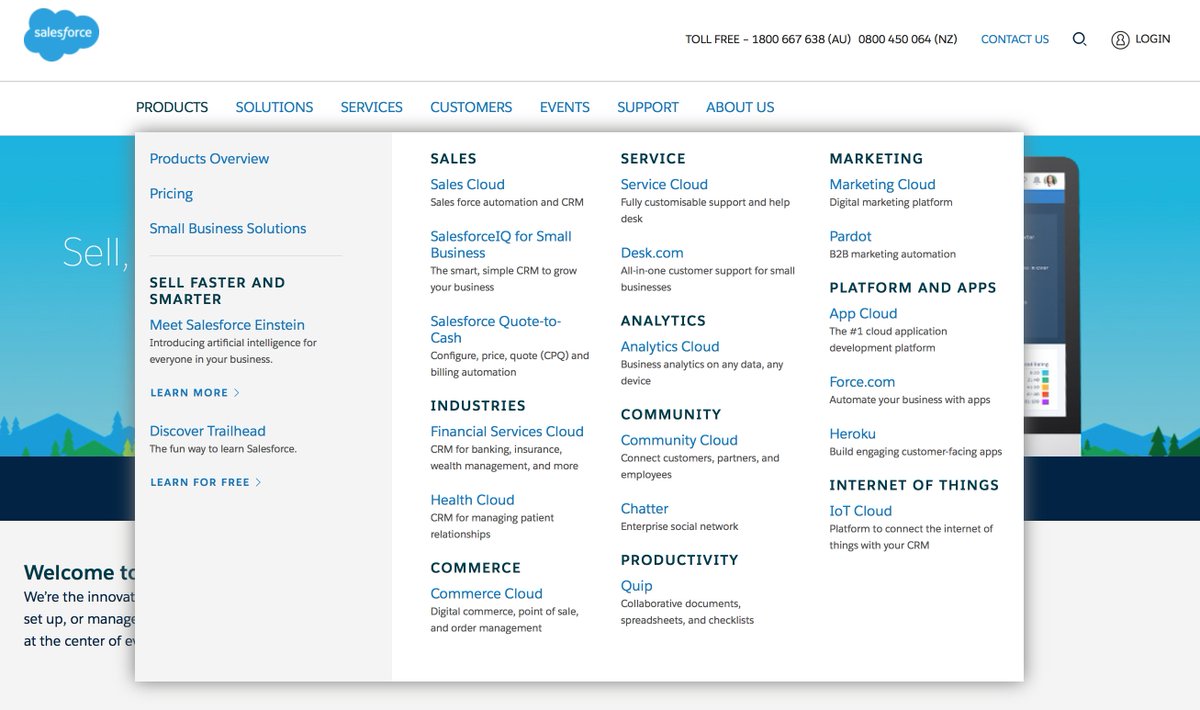Click the INTERNET OF THINGS heading
This screenshot has height=710, width=1200.
(x=914, y=485)
